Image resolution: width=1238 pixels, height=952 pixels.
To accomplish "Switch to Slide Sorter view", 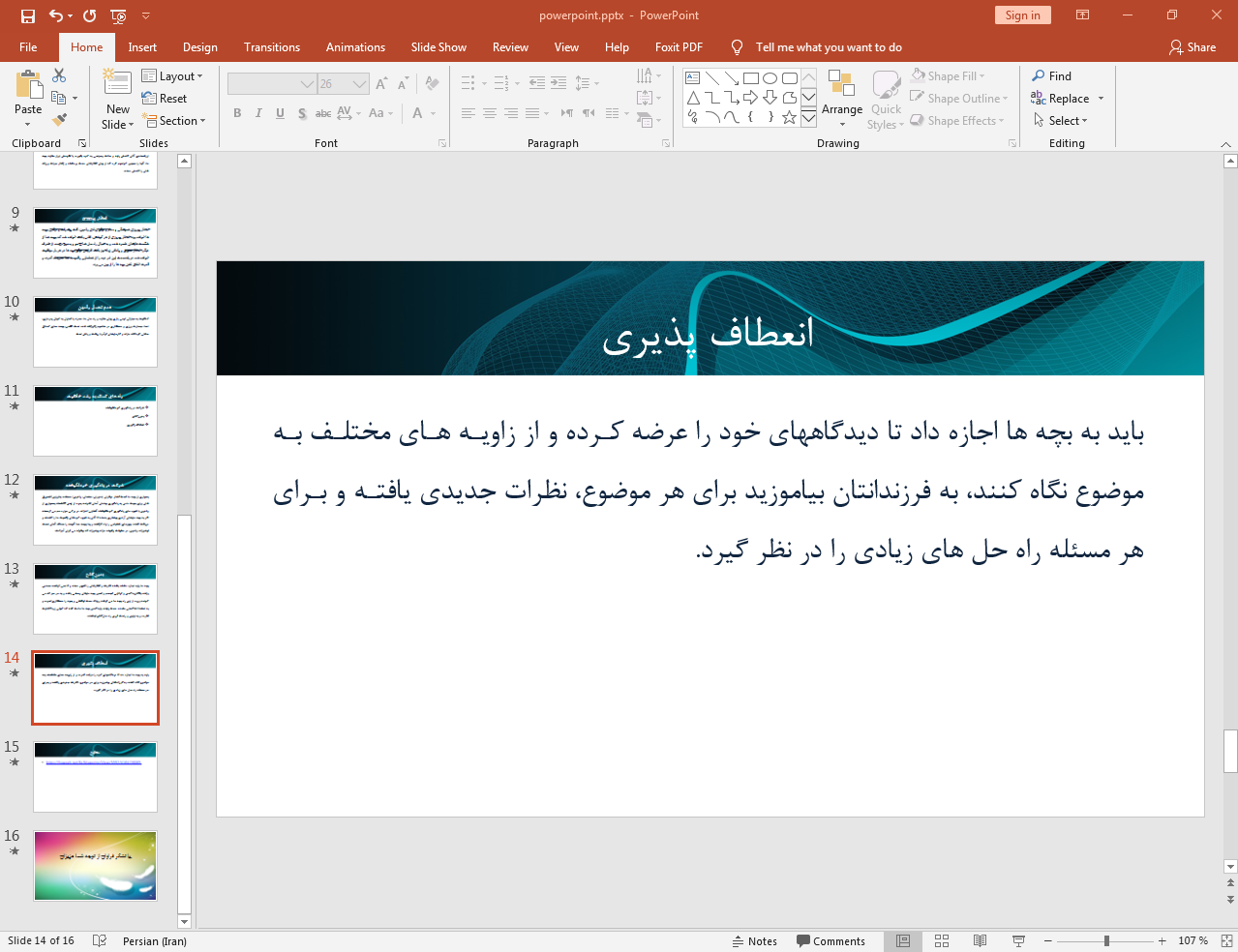I will click(x=942, y=940).
